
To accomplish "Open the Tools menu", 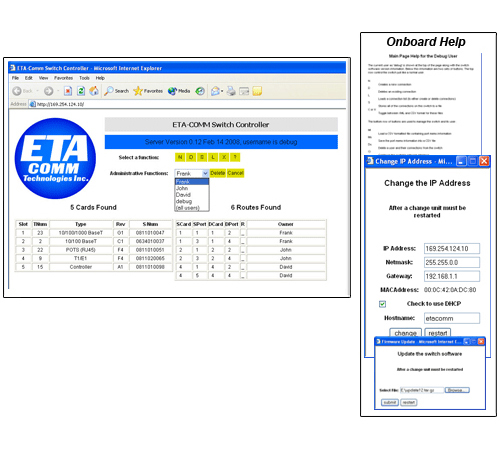I will (x=84, y=78).
